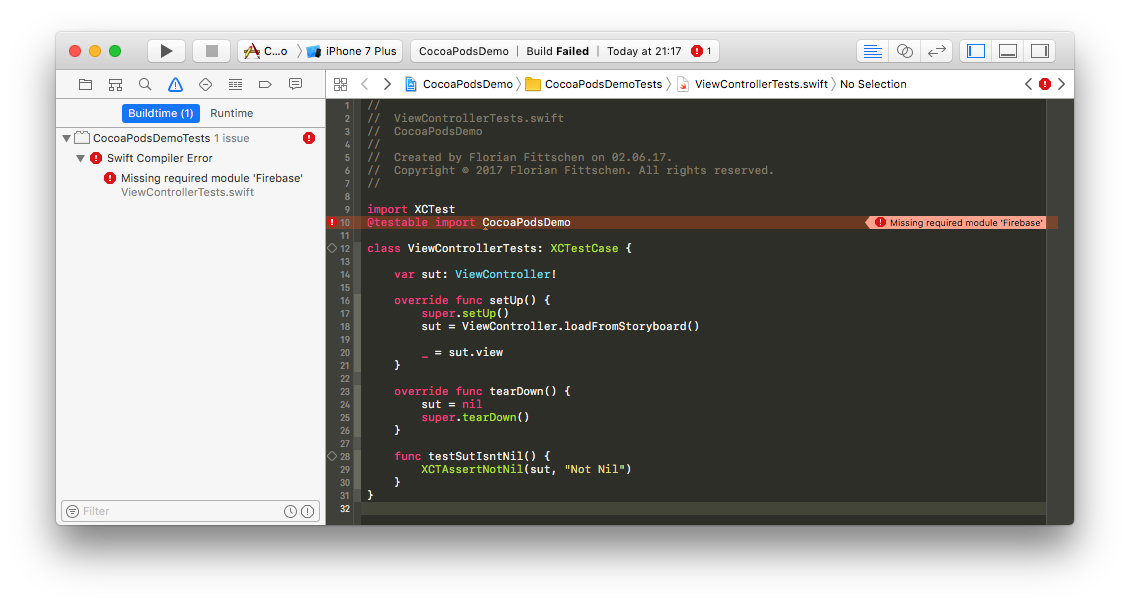The width and height of the screenshot is (1130, 605).
Task: Open the Debug navigator
Action: click(235, 84)
